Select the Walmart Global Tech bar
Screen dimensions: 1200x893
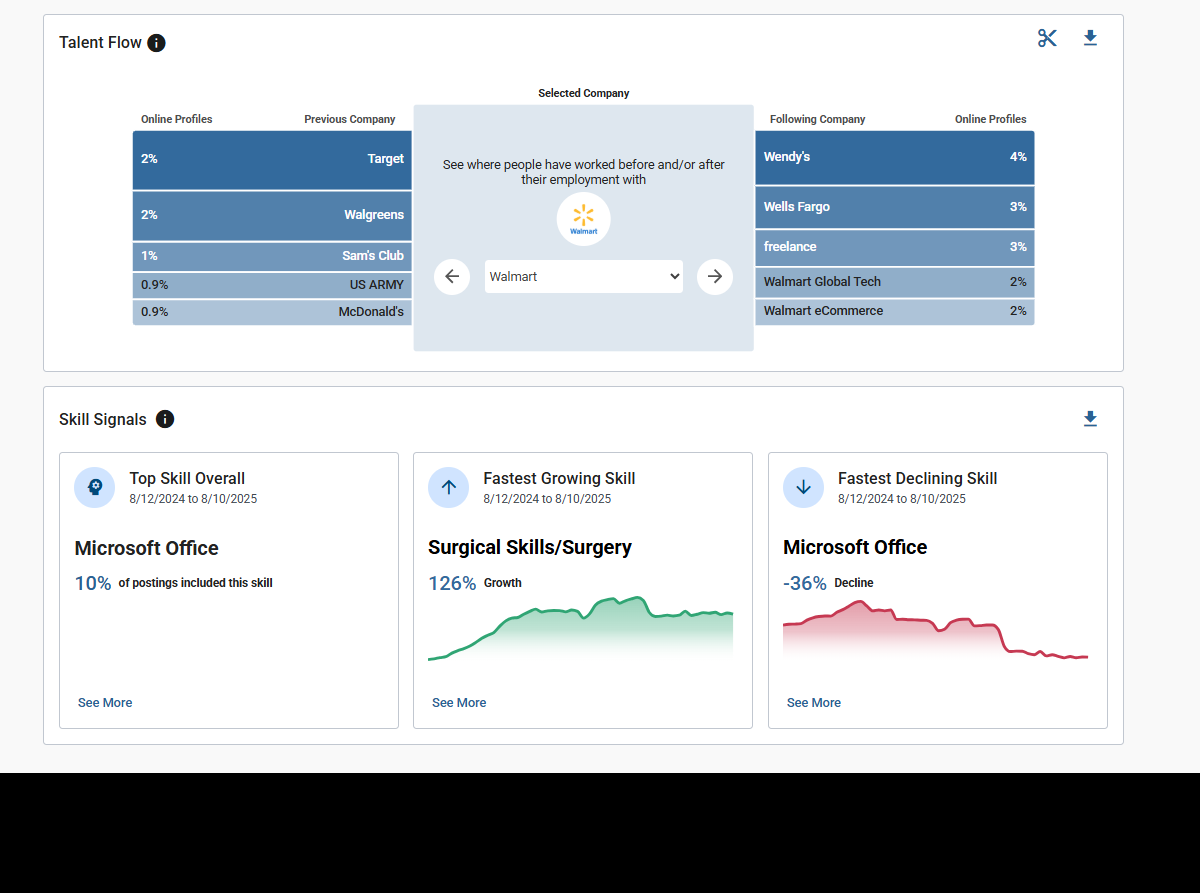coord(895,282)
